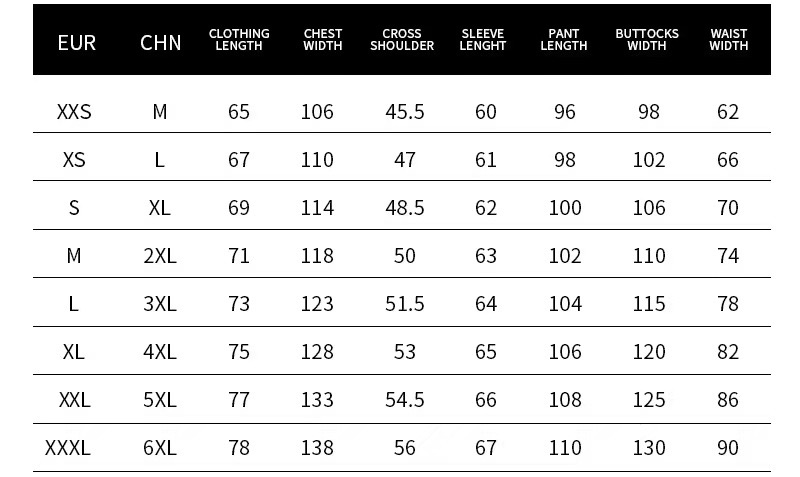
Task: Click the 2XL Chinese size cell
Action: click(160, 256)
